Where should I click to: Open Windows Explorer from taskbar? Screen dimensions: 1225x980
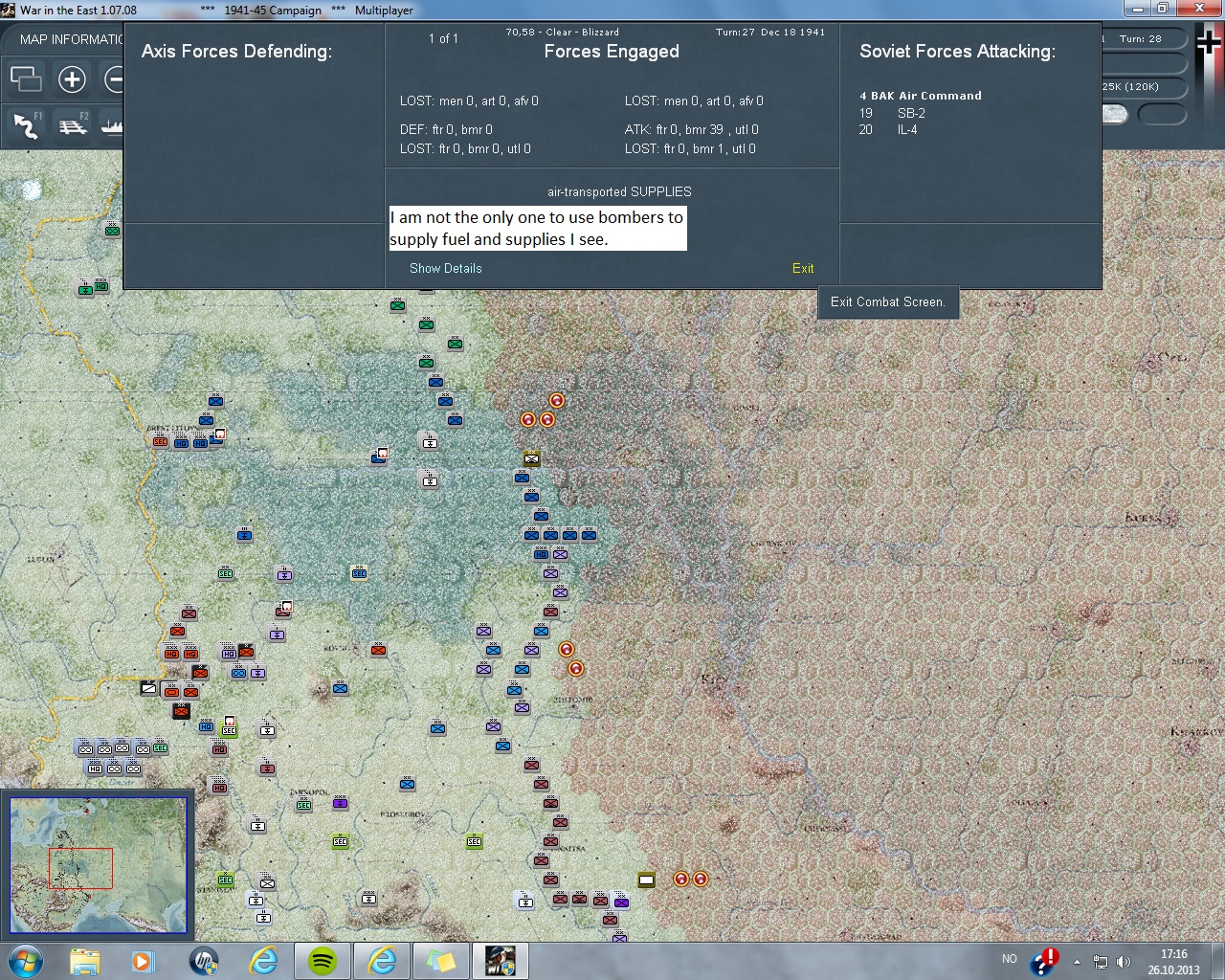pyautogui.click(x=84, y=960)
